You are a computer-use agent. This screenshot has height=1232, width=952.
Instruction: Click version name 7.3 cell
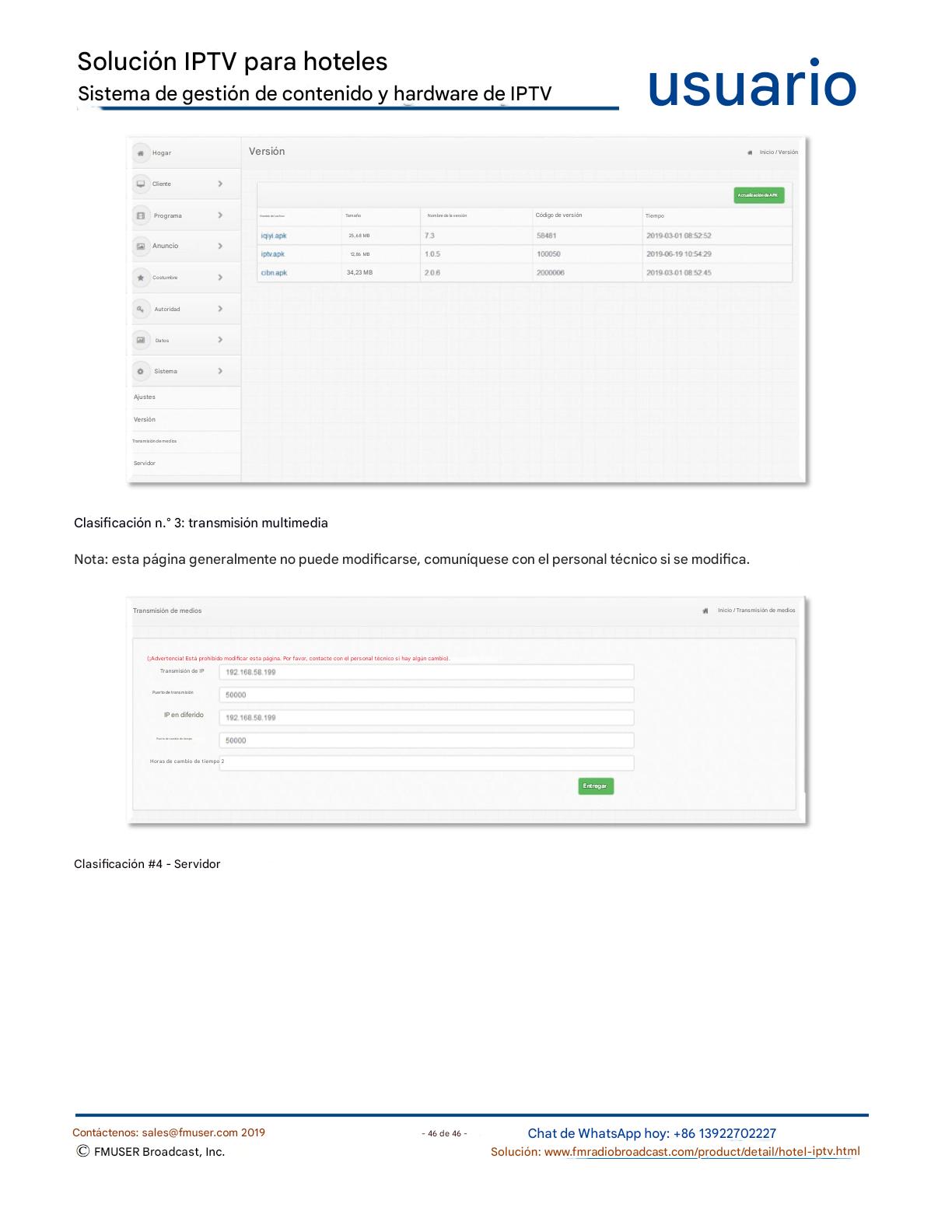429,236
